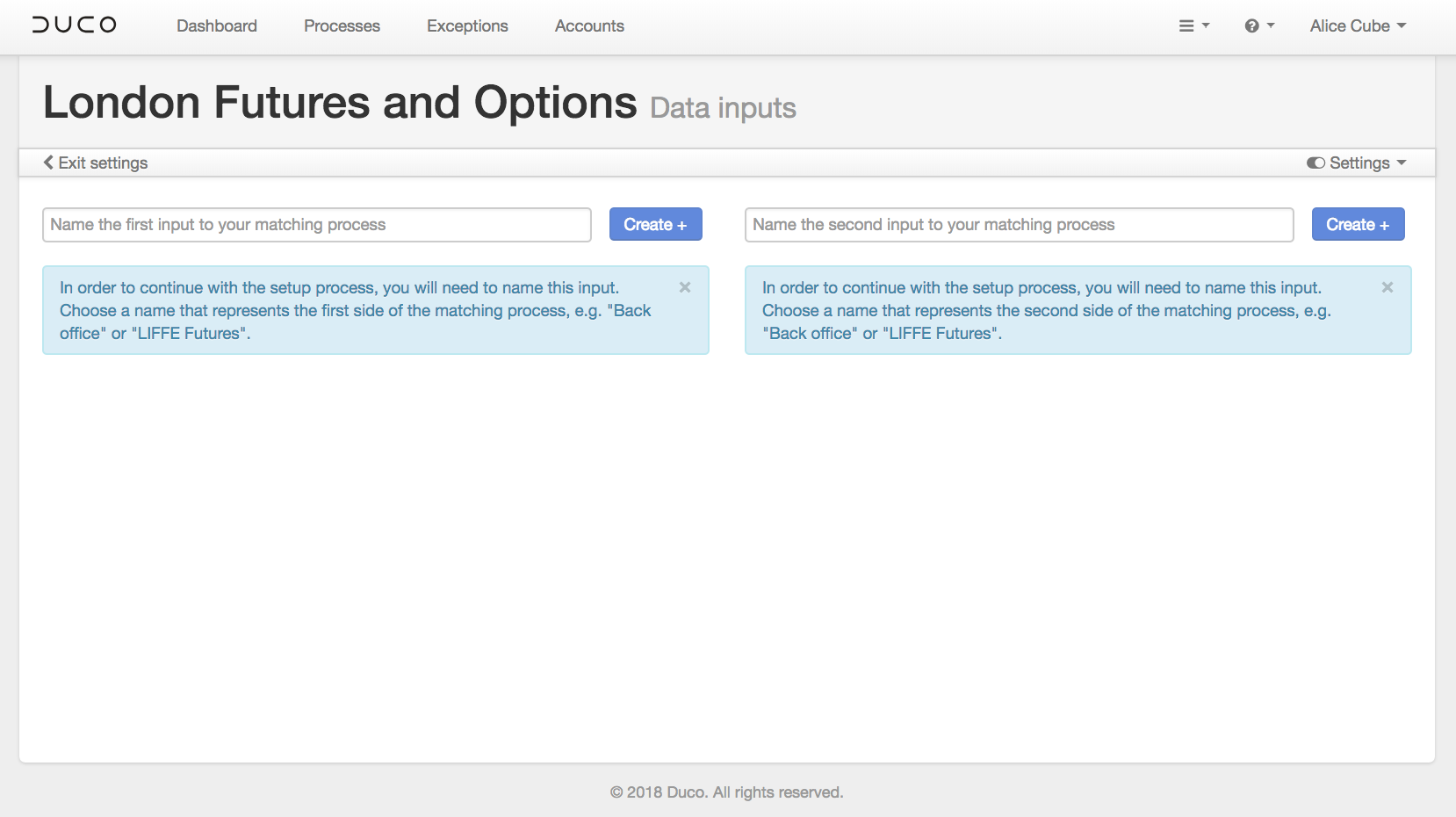The width and height of the screenshot is (1456, 817).
Task: Focus the second input name field
Action: tap(1019, 224)
